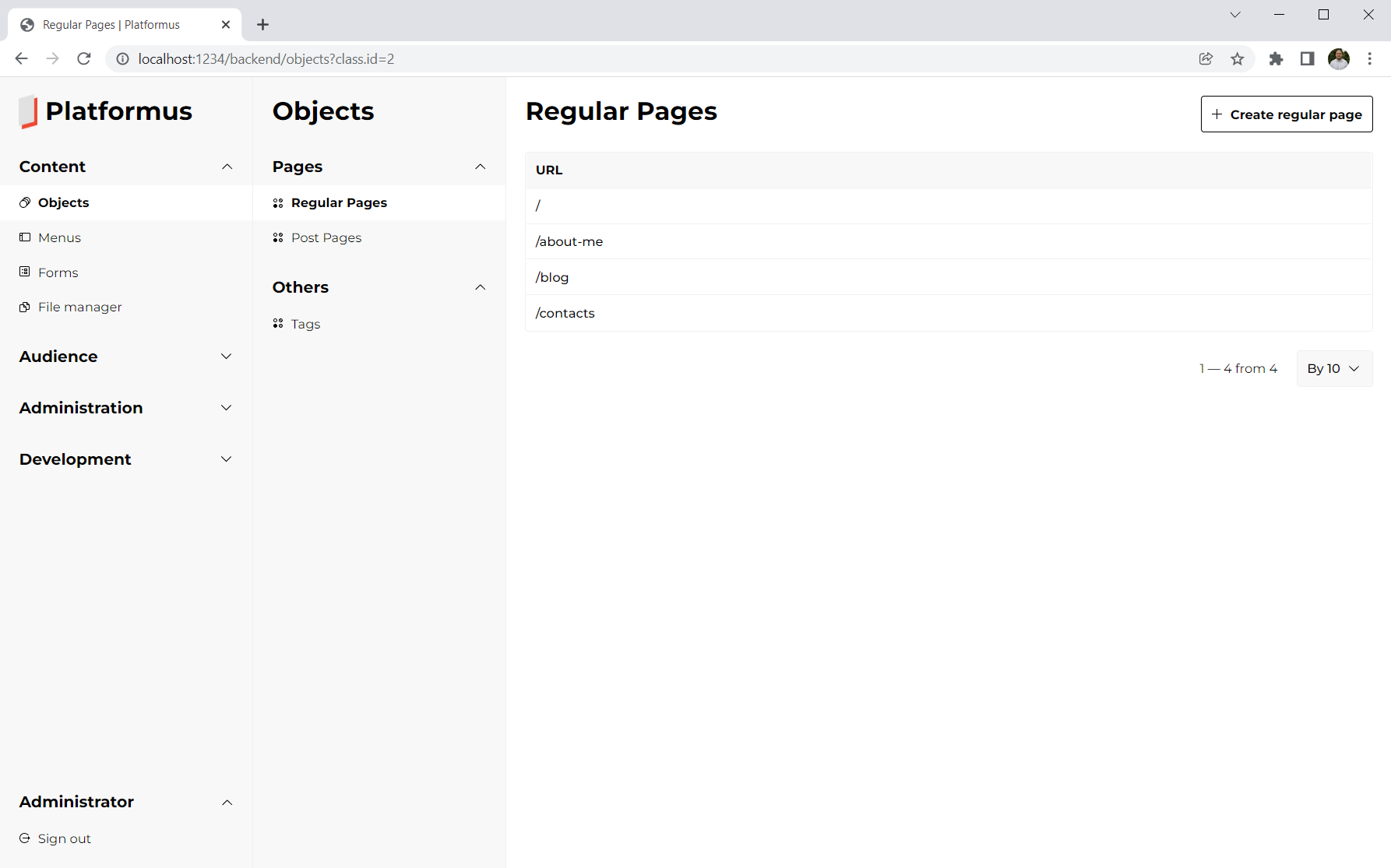Screen dimensions: 1391x868
Task: Expand the Administration section
Action: point(227,408)
